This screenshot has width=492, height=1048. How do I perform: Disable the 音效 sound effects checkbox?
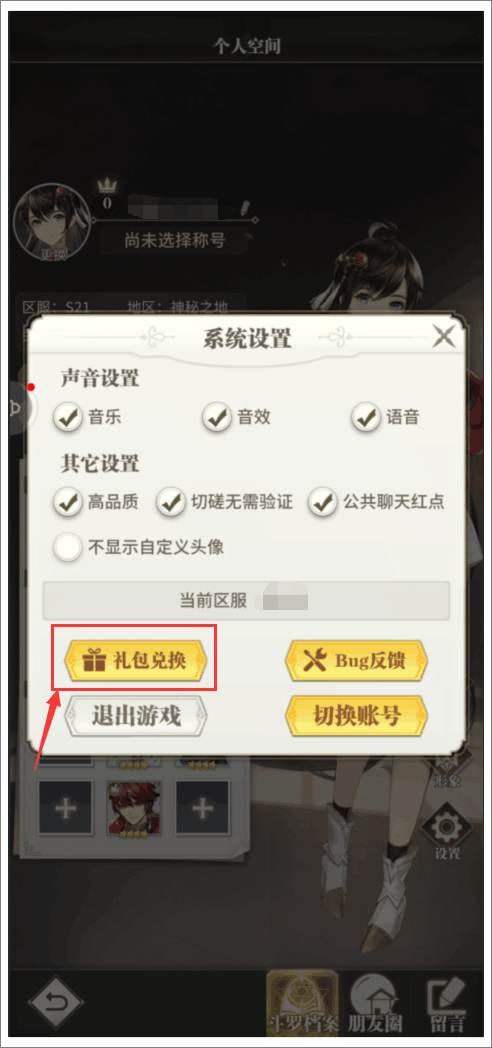(x=217, y=418)
